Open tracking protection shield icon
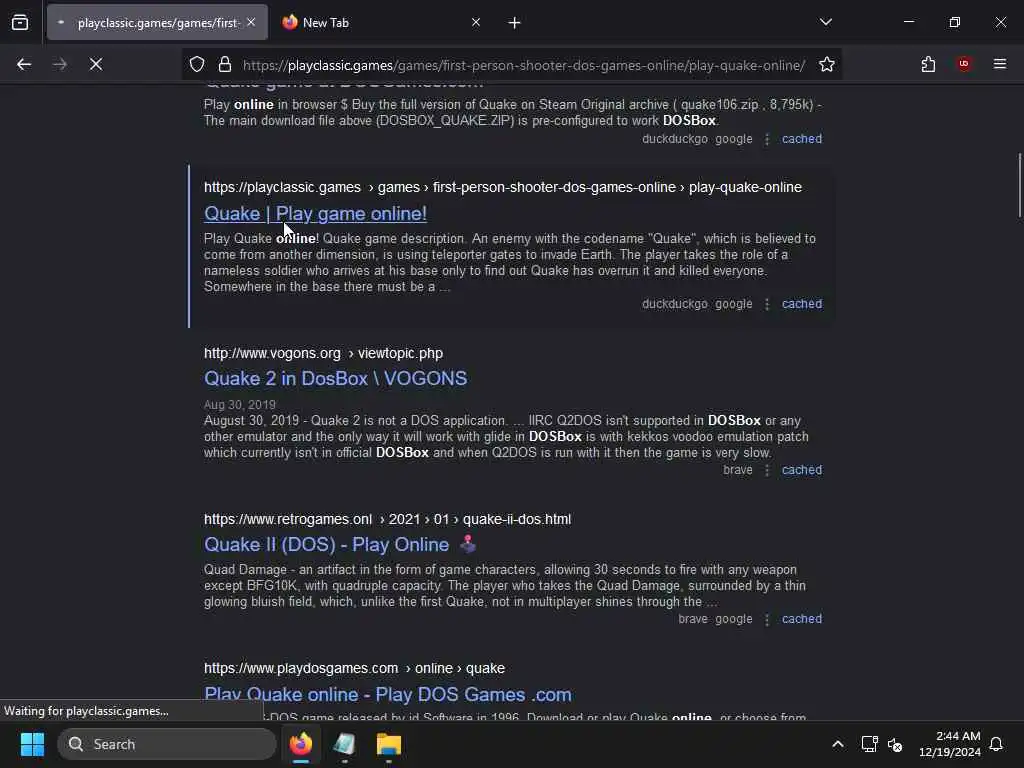 coord(197,64)
